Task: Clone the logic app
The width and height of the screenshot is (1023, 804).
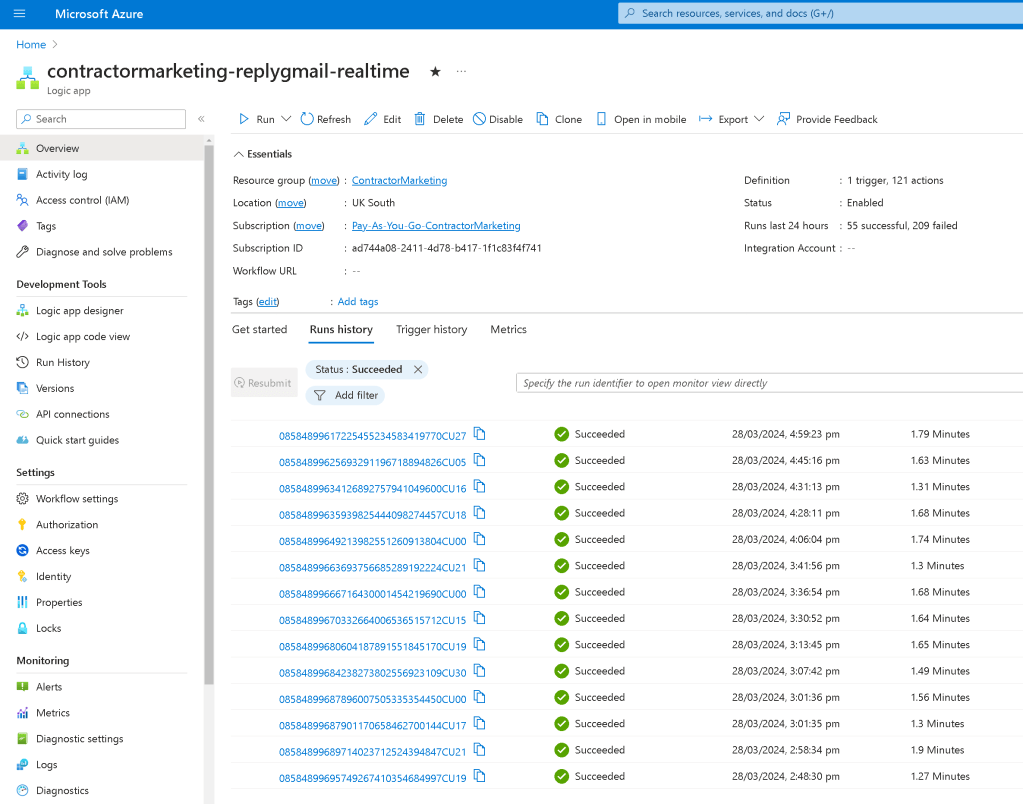Action: [x=559, y=119]
